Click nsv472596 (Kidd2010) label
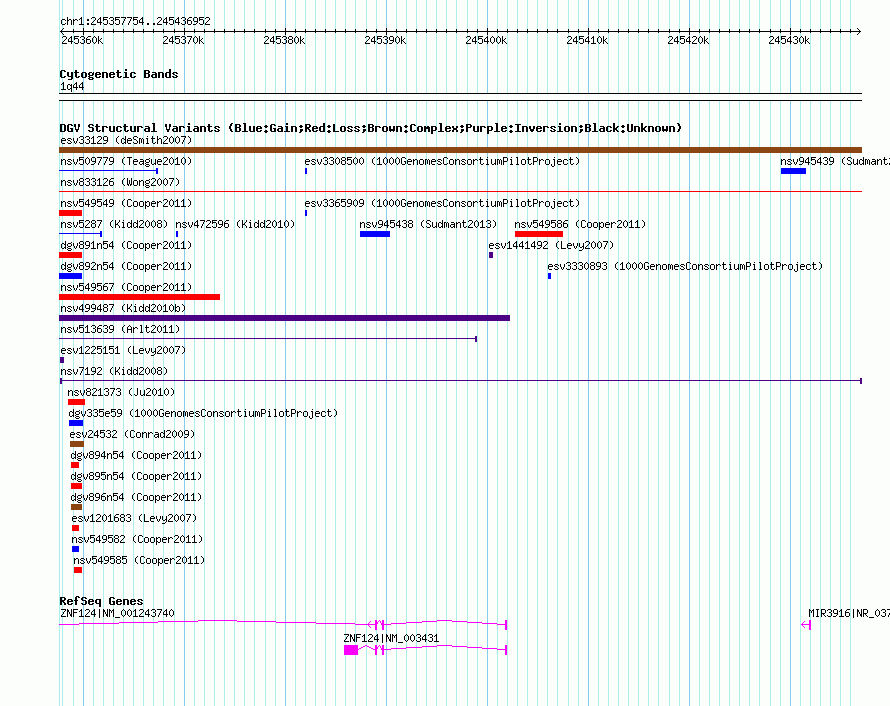Screen dimensions: 890x706 (235, 224)
